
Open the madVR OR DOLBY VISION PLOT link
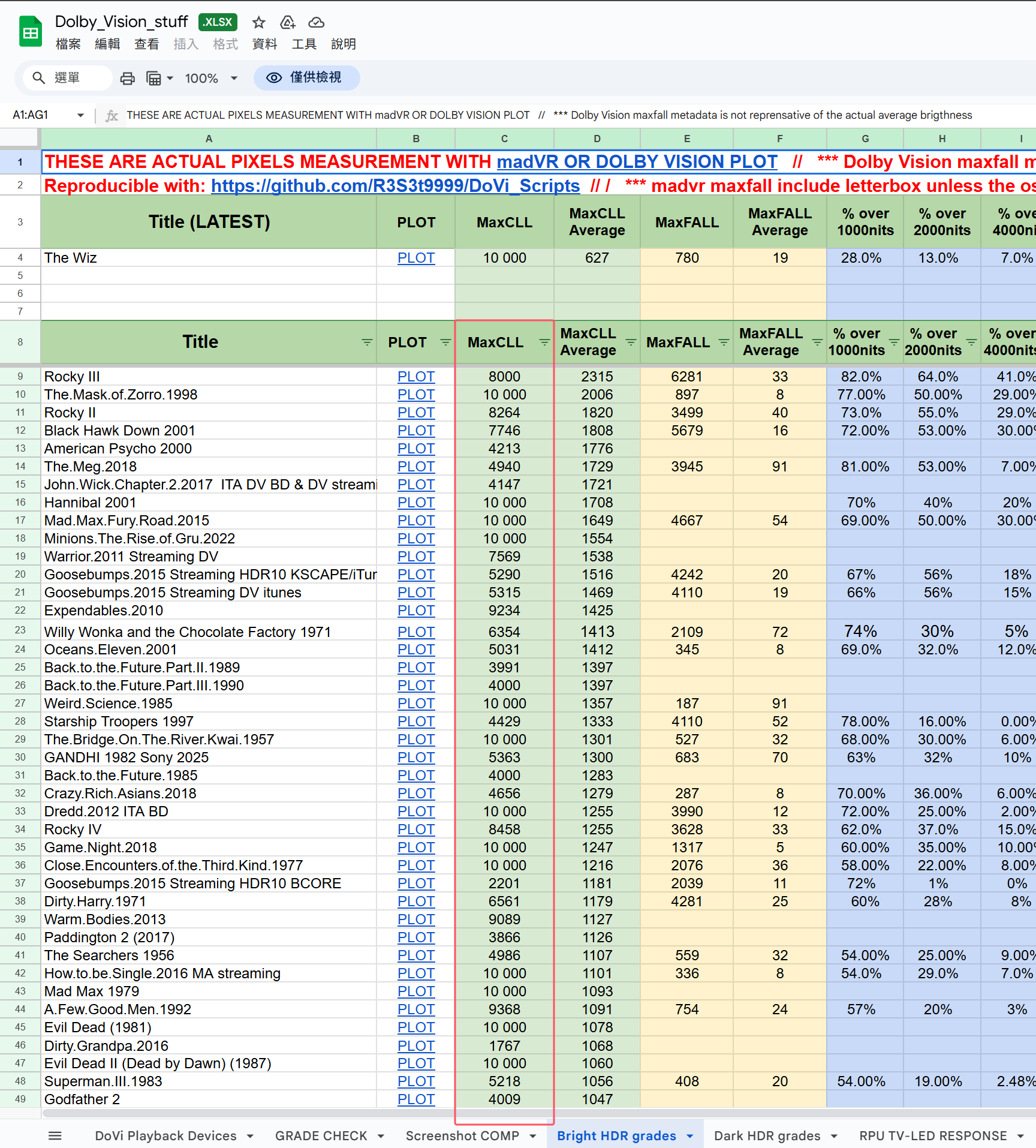(637, 162)
